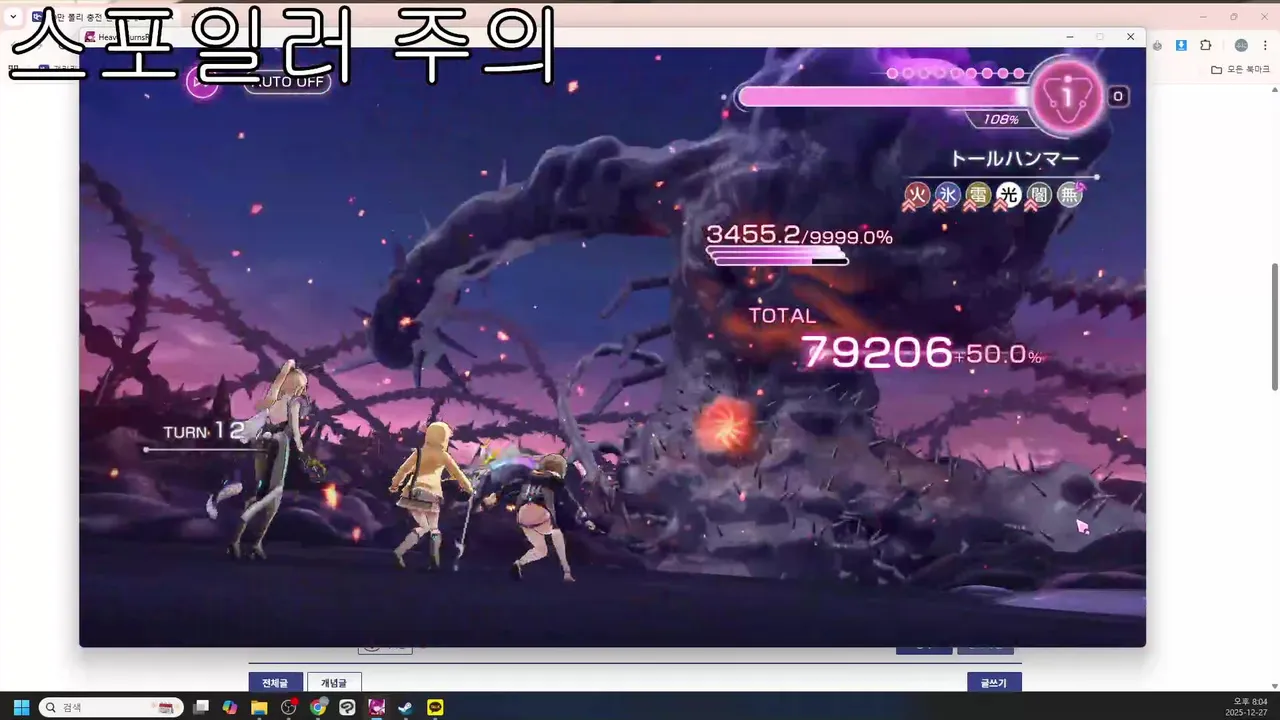
Task: Open the Windows Start menu
Action: tap(21, 707)
